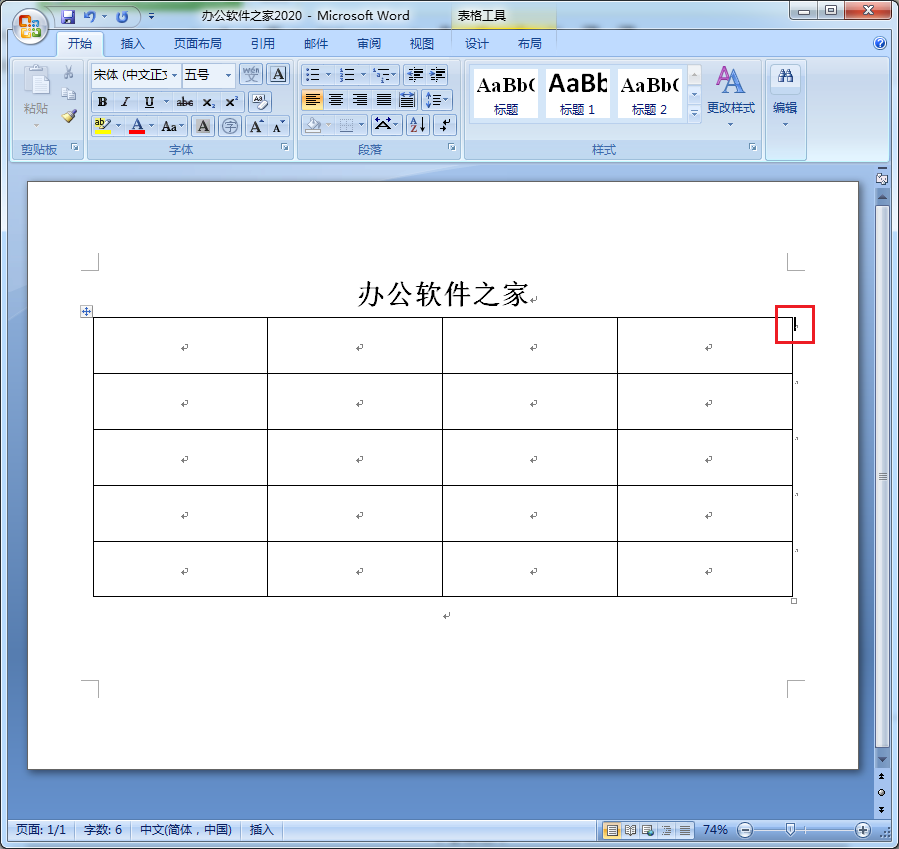This screenshot has height=849, width=899.
Task: Open the Font dialog launcher
Action: click(284, 147)
